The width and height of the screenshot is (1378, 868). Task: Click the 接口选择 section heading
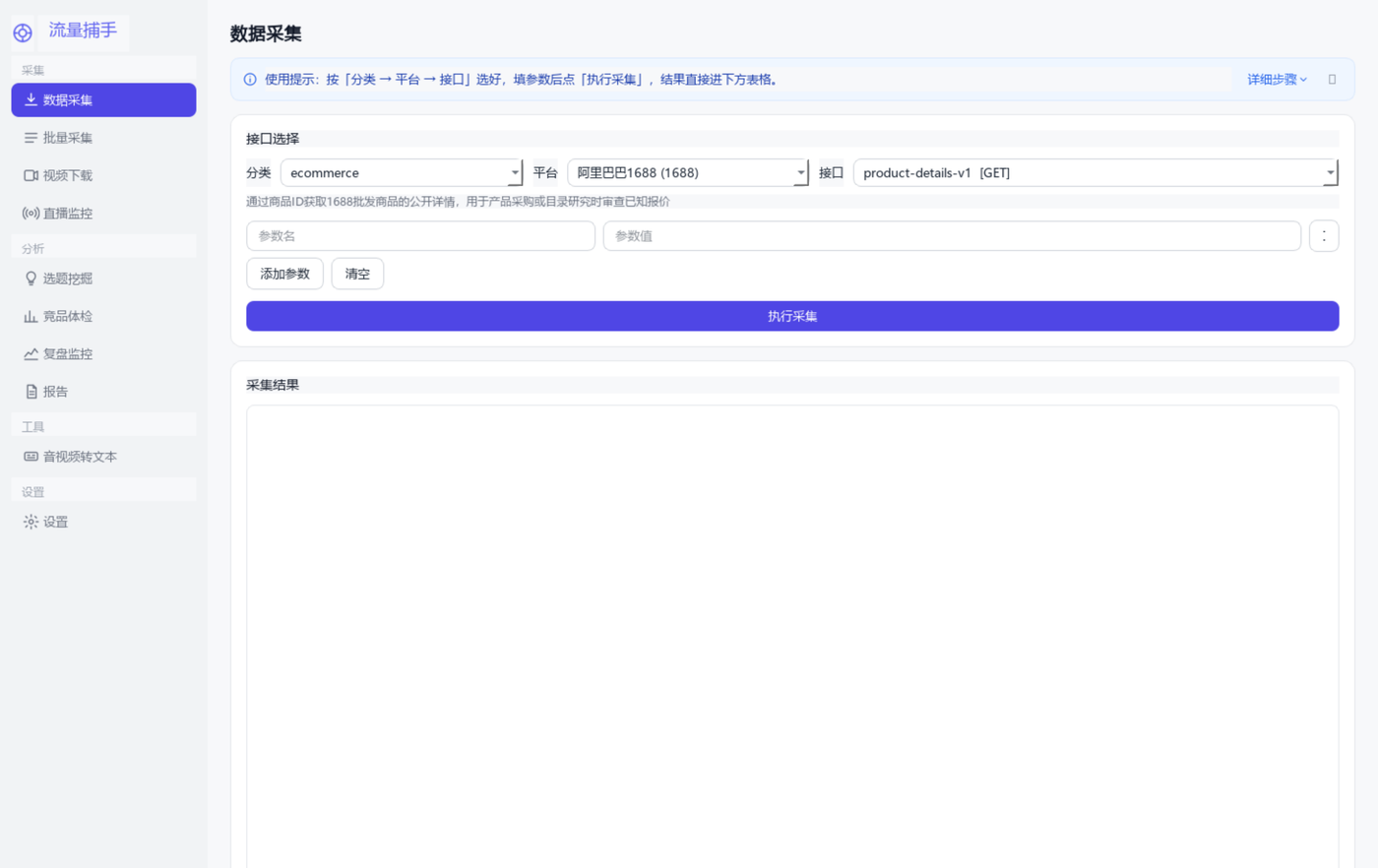pos(273,139)
